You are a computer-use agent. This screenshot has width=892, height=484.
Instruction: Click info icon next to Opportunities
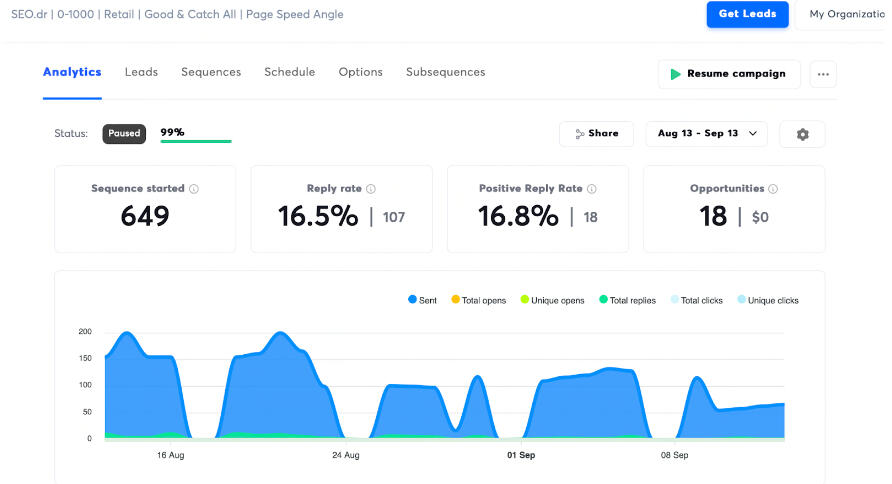[x=773, y=188]
